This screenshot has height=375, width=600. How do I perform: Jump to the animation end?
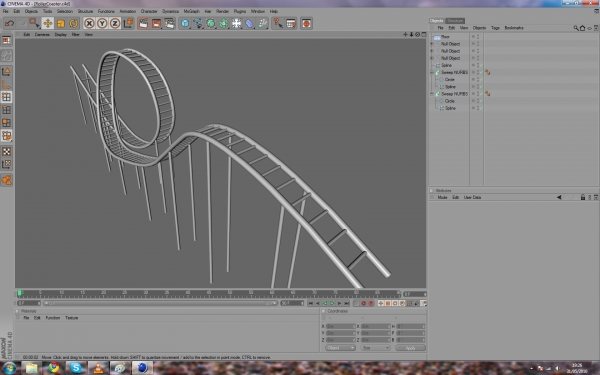point(346,303)
